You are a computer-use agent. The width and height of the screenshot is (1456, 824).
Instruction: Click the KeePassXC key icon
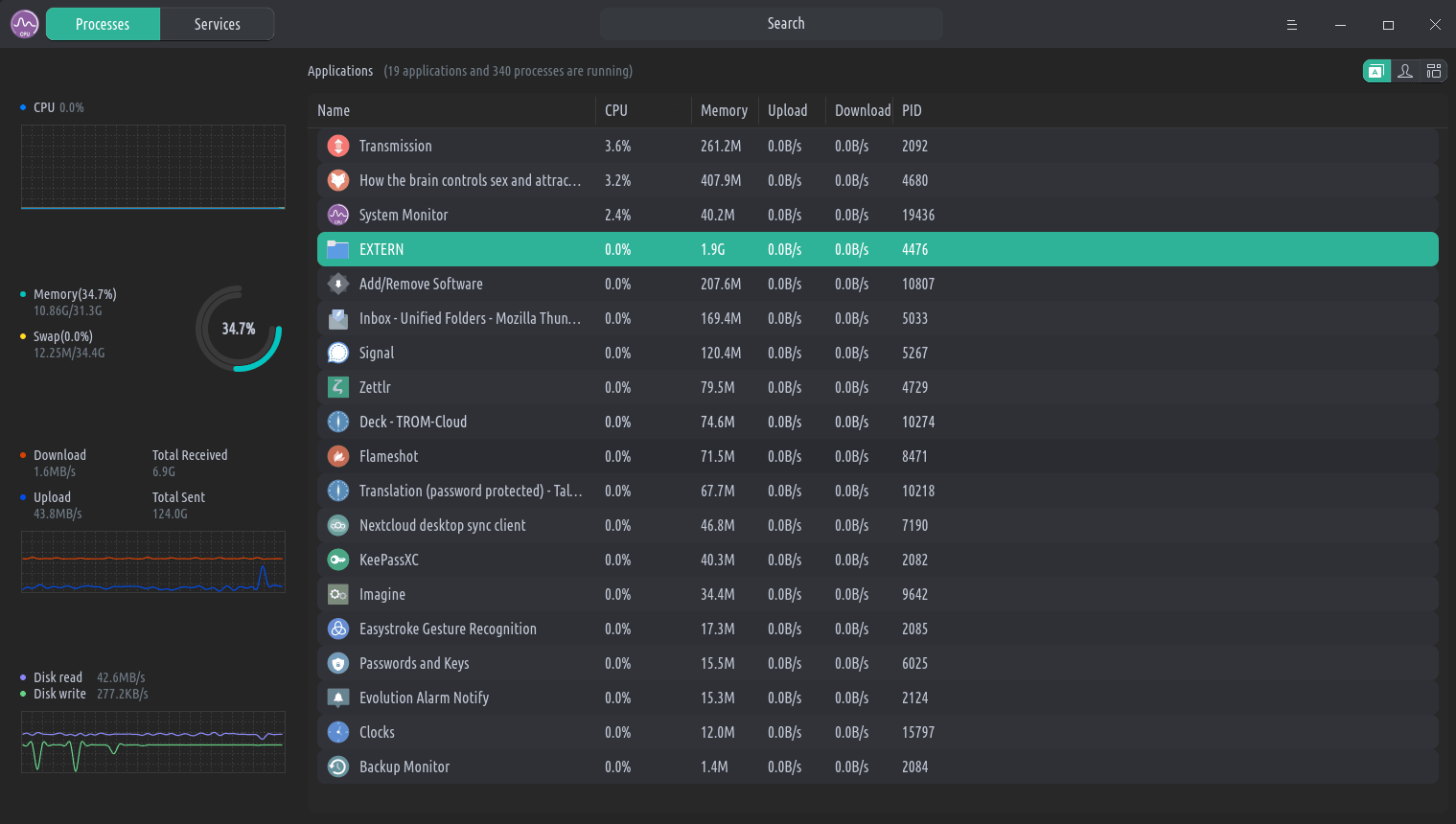pyautogui.click(x=337, y=560)
